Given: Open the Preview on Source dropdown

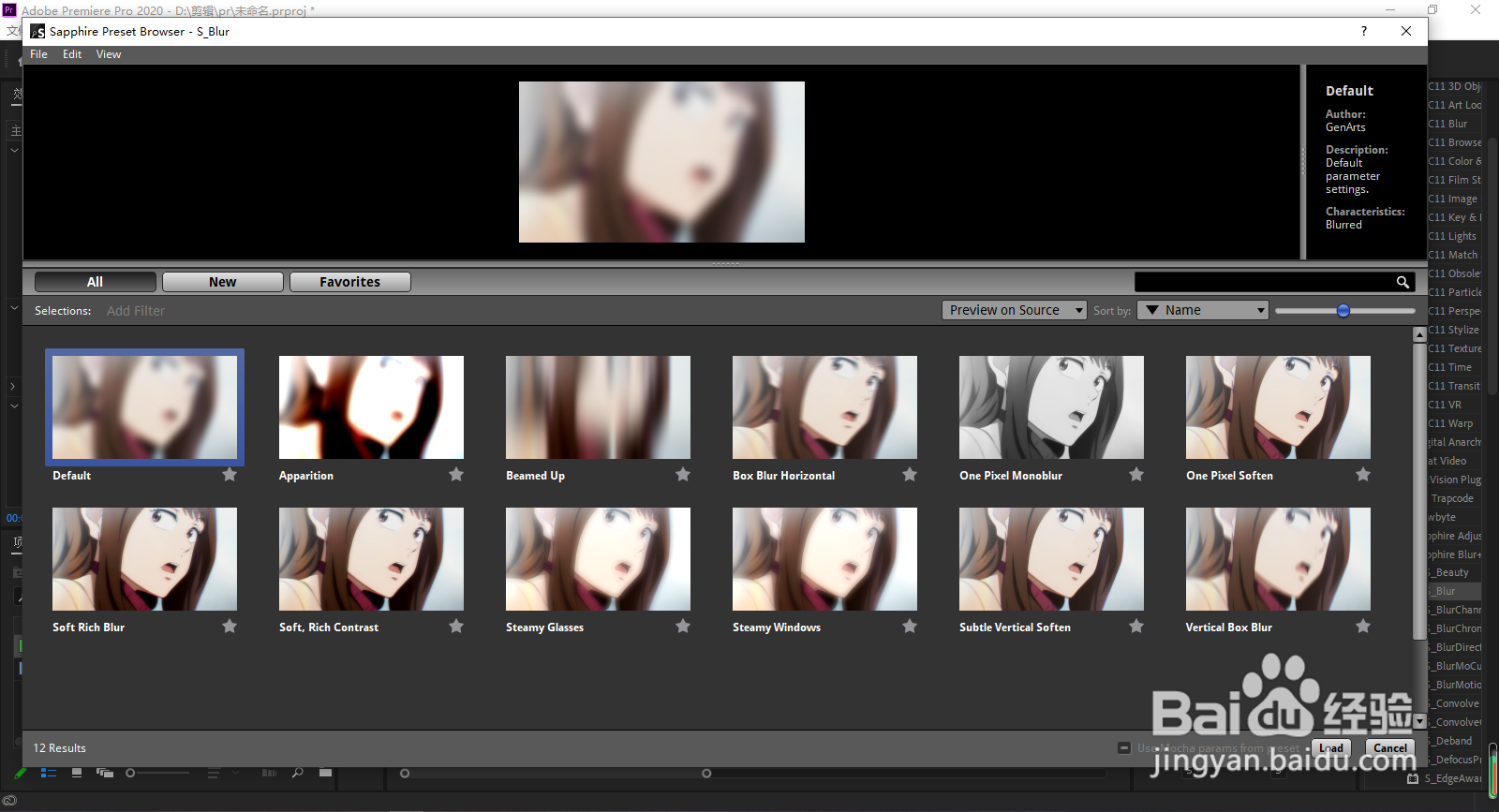Looking at the screenshot, I should (x=1014, y=310).
